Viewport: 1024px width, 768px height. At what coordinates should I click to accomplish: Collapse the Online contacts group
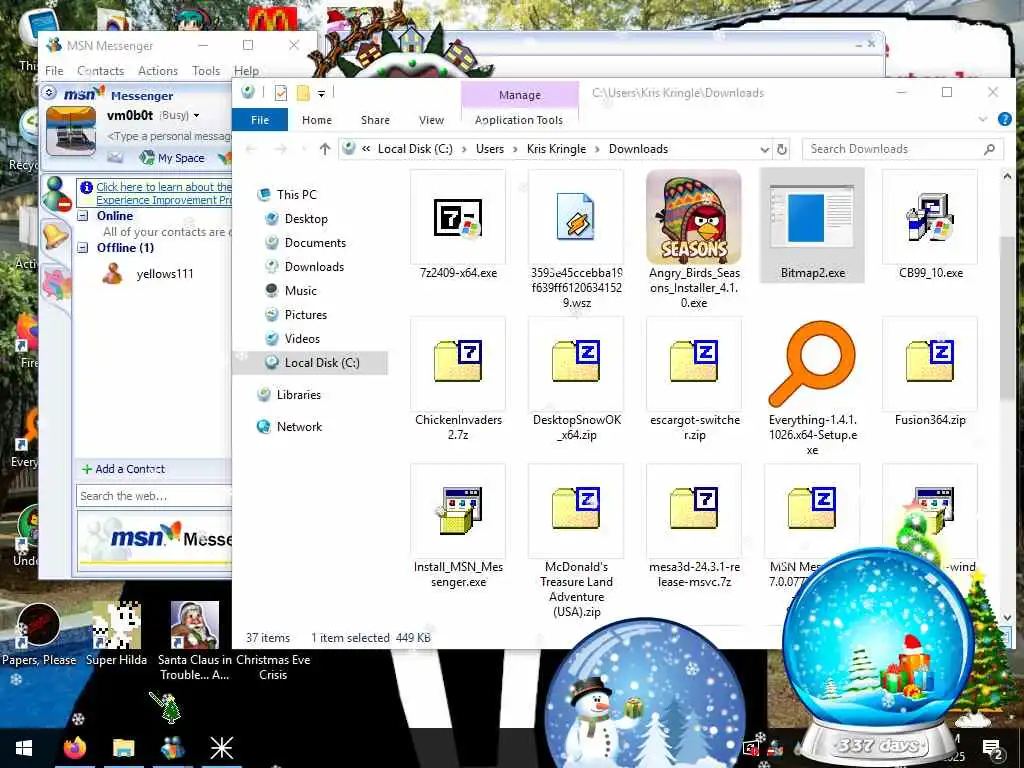coord(83,216)
